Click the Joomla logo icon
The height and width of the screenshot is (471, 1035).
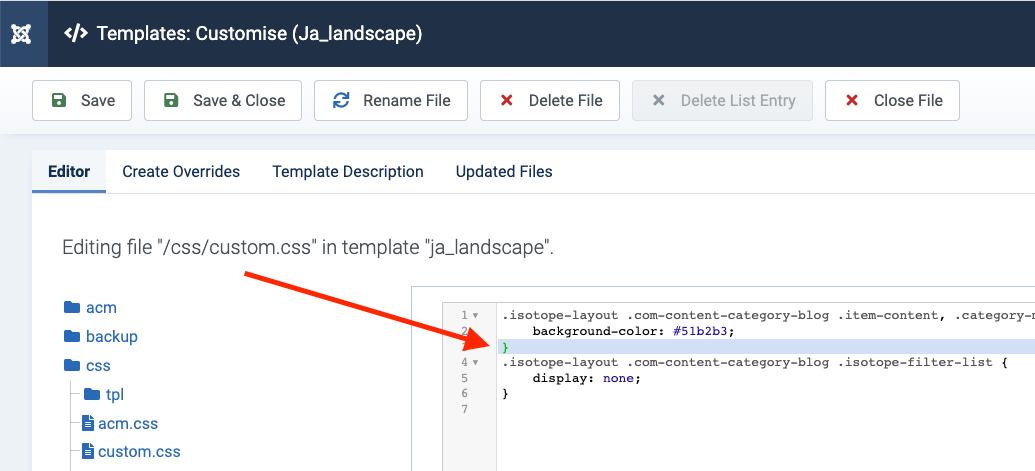[x=21, y=33]
